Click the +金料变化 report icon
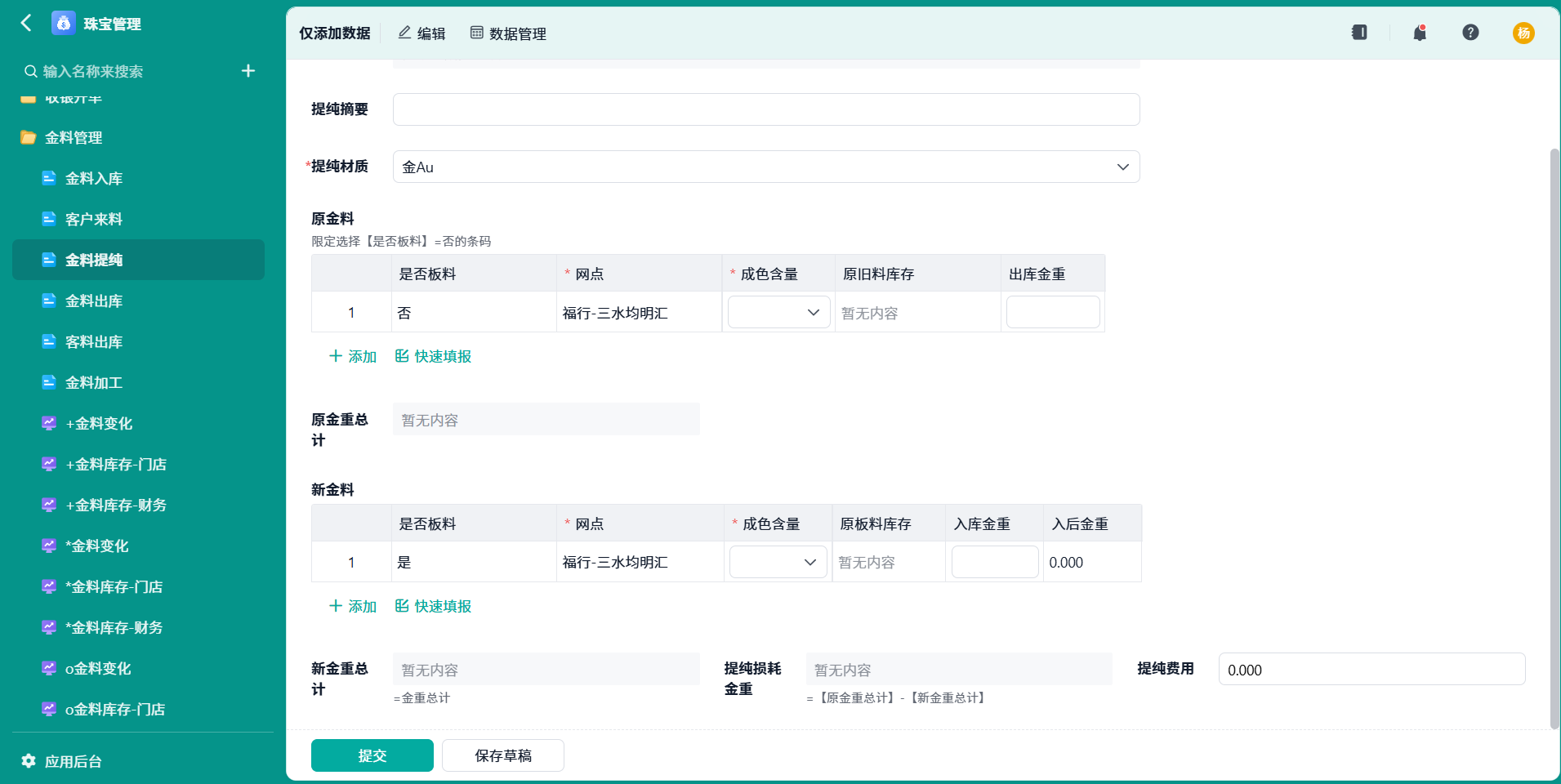The height and width of the screenshot is (784, 1561). 49,423
